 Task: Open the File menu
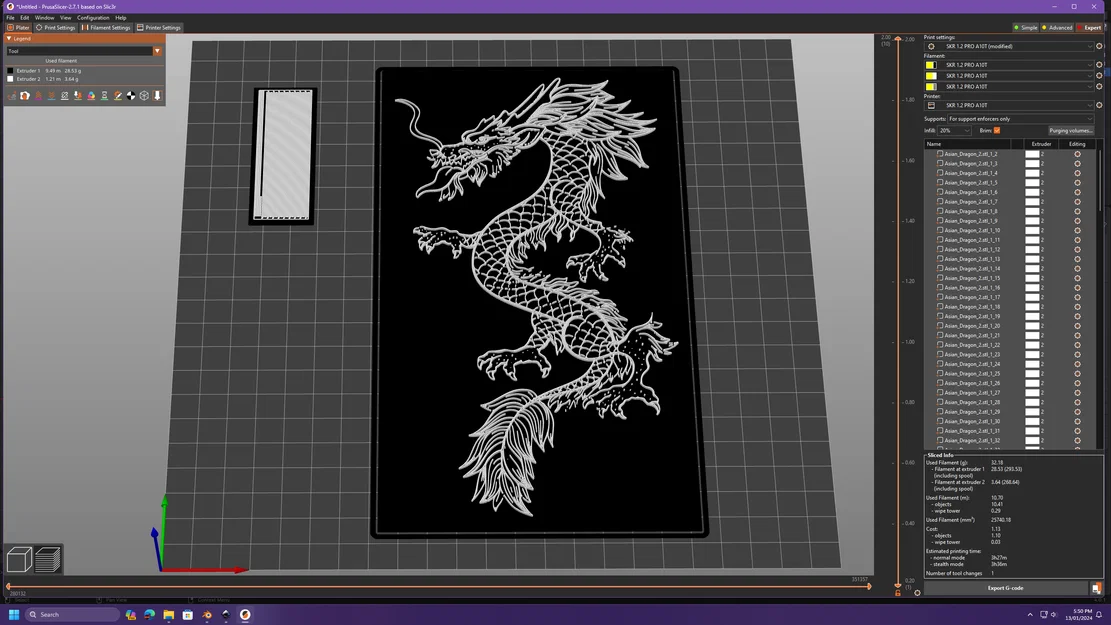[10, 18]
